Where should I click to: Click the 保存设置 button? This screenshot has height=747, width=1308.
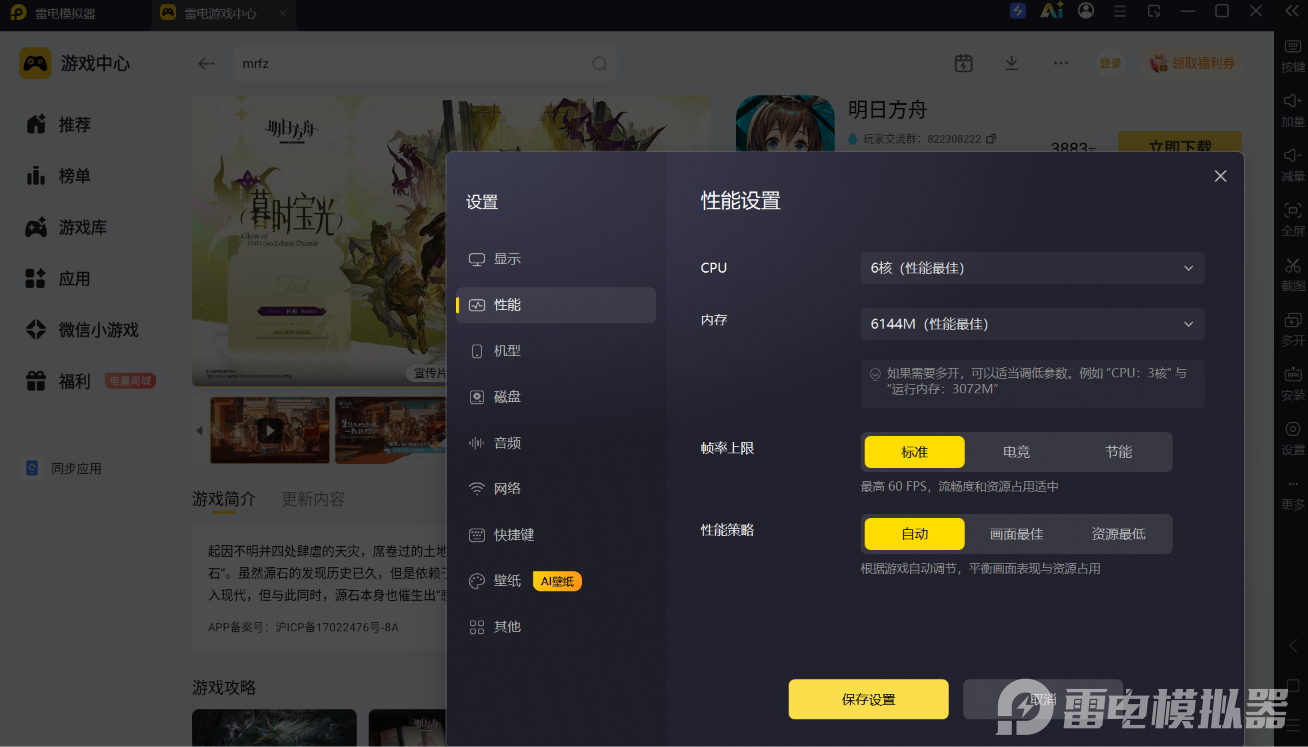pos(868,699)
